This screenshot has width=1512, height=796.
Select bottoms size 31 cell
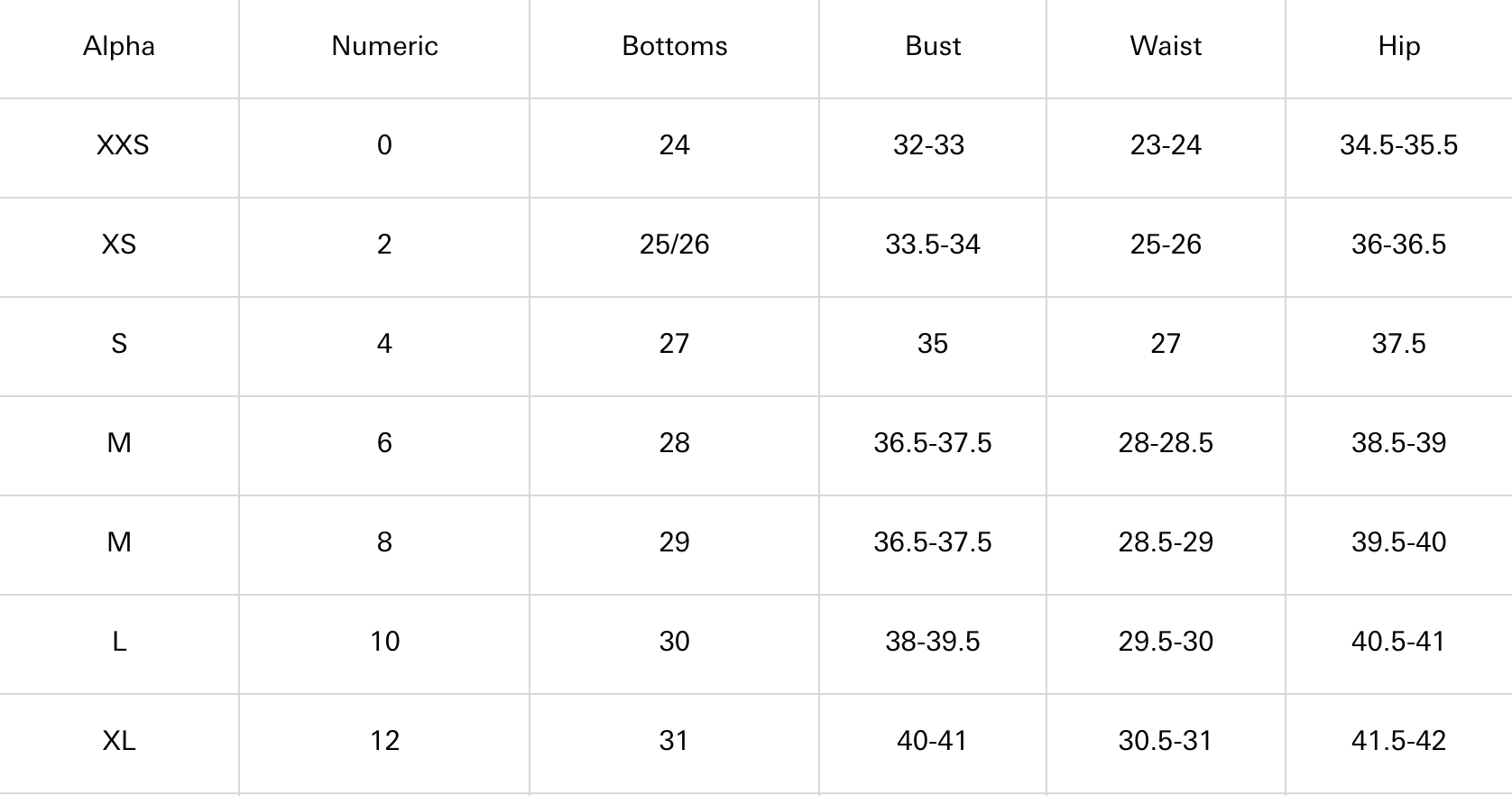pyautogui.click(x=674, y=741)
